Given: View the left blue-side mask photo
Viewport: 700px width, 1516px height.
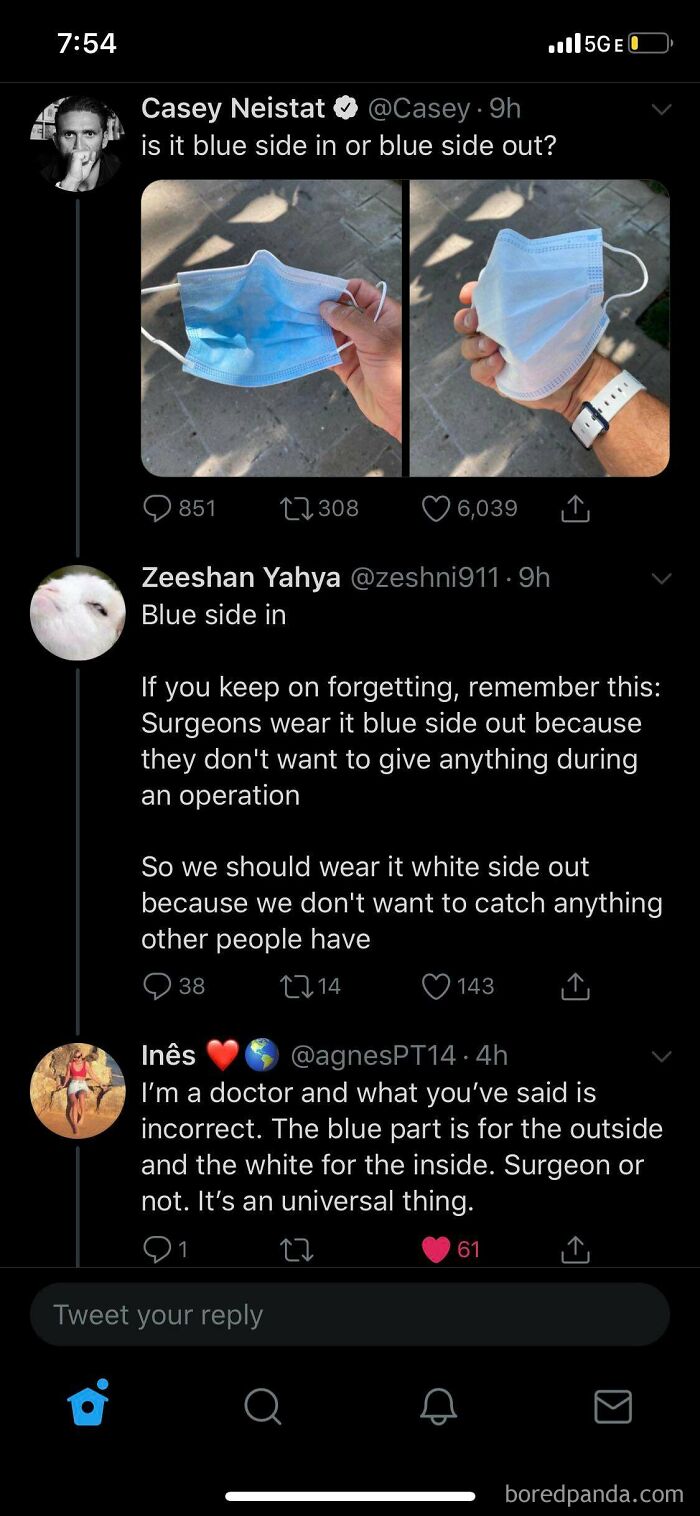Looking at the screenshot, I should coord(272,325).
